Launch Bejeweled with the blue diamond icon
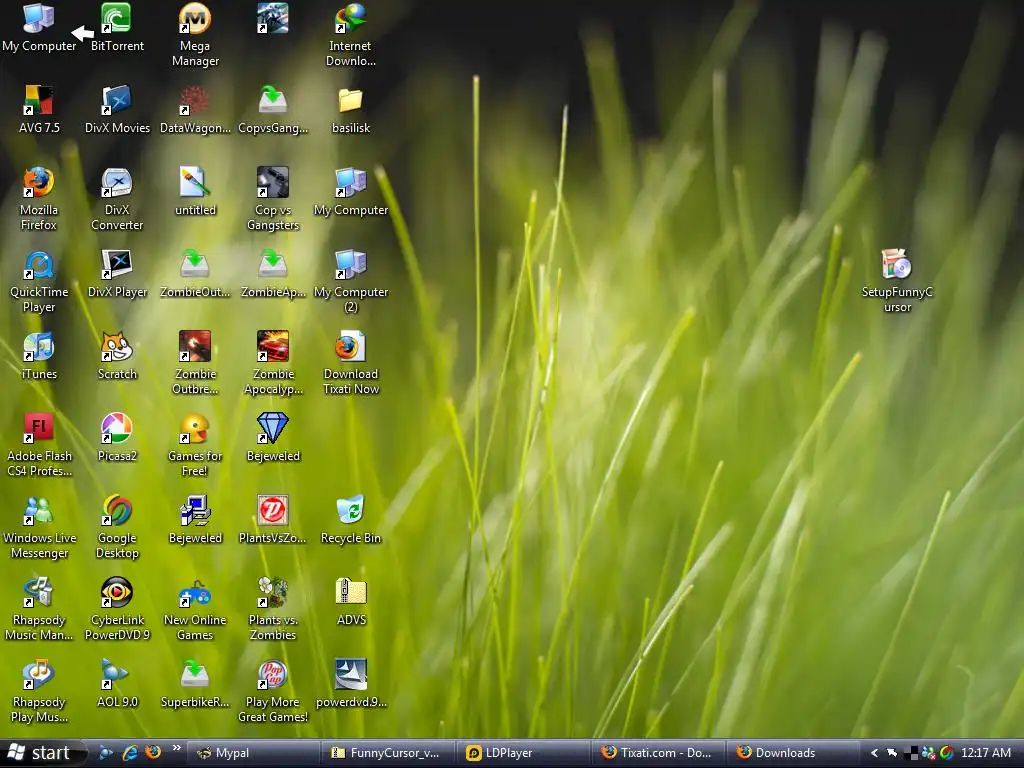 click(273, 438)
